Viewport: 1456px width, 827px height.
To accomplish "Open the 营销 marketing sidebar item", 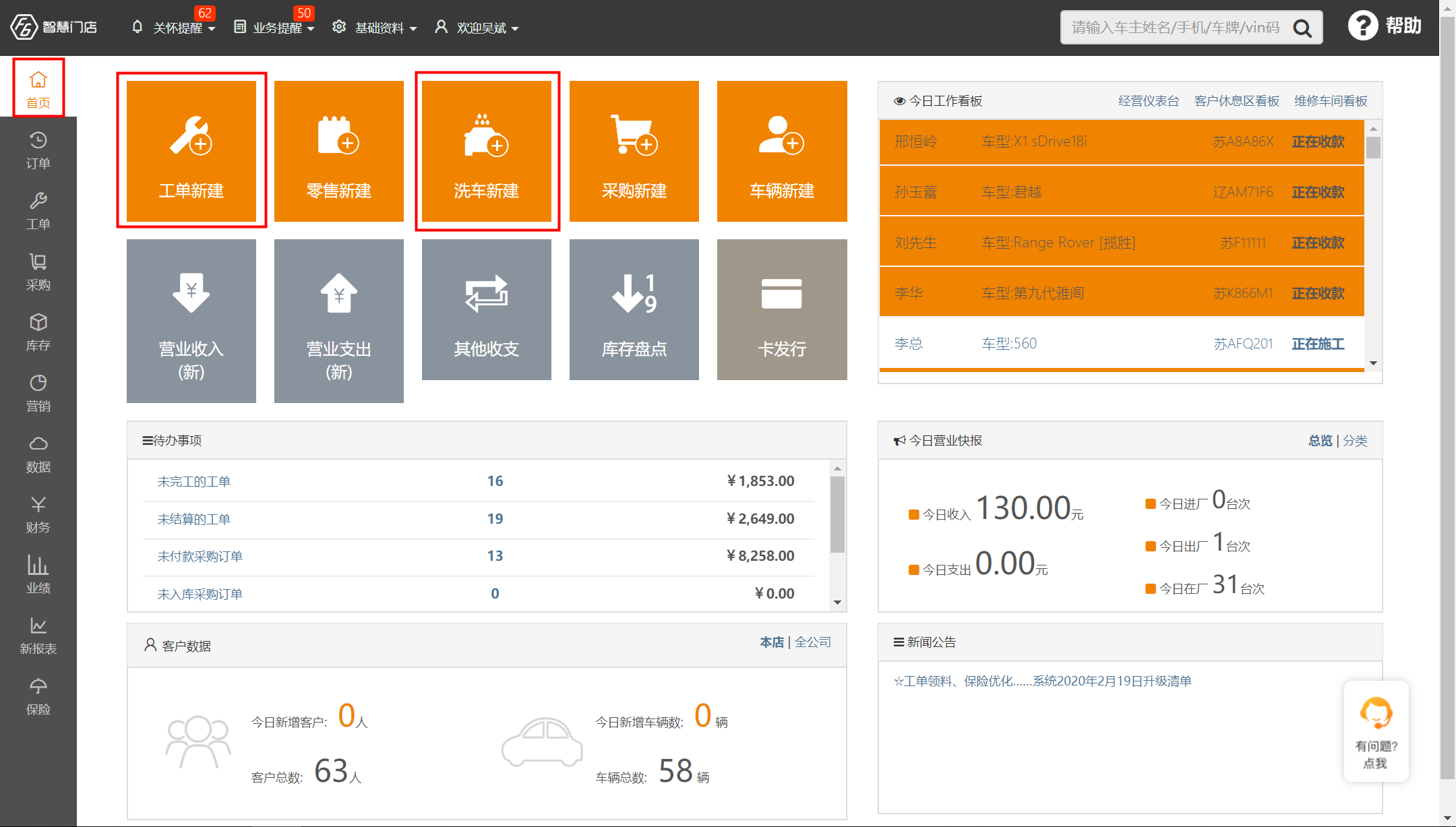I will pos(38,393).
